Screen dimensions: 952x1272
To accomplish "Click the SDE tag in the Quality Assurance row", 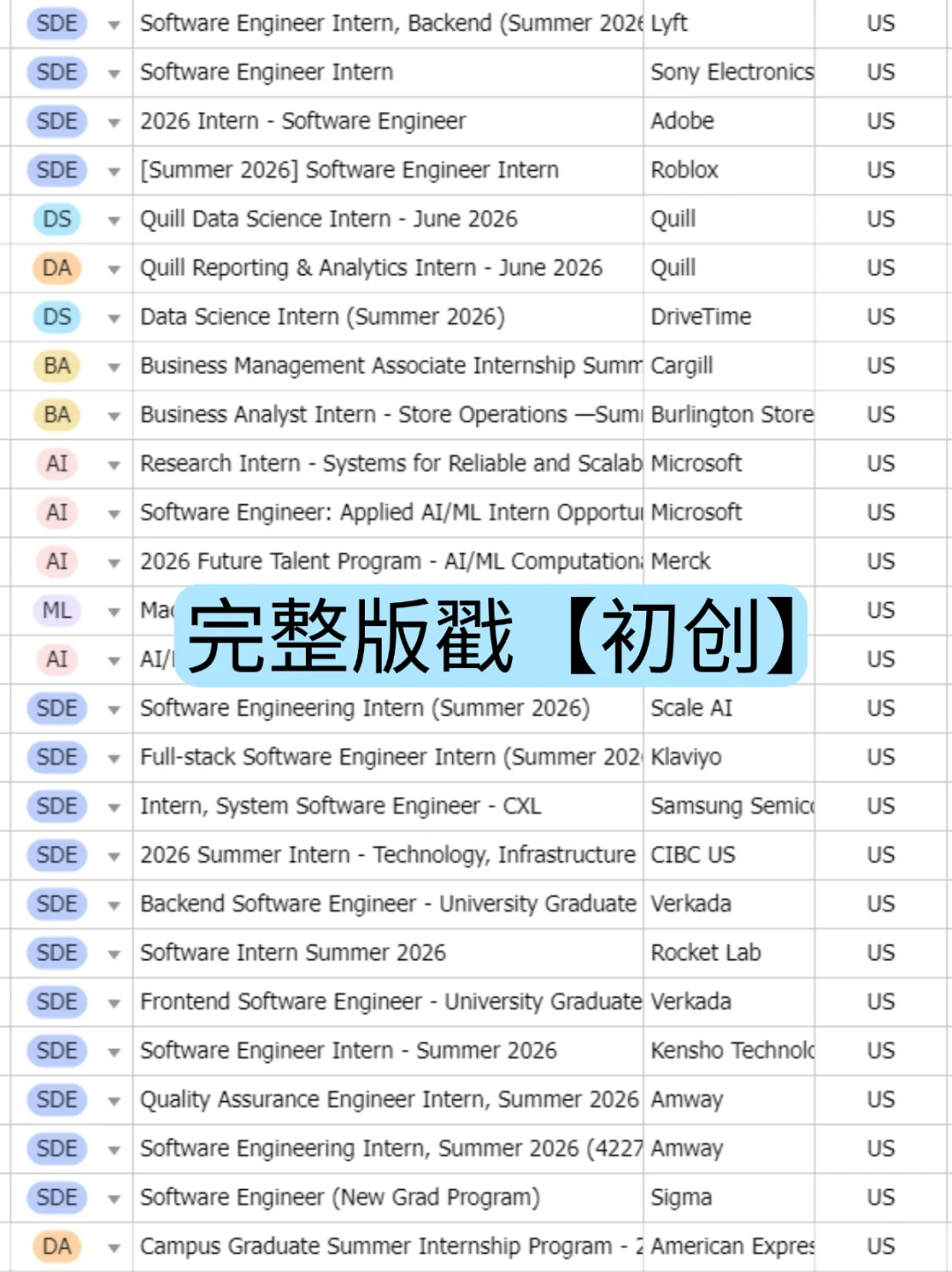I will click(x=57, y=1099).
